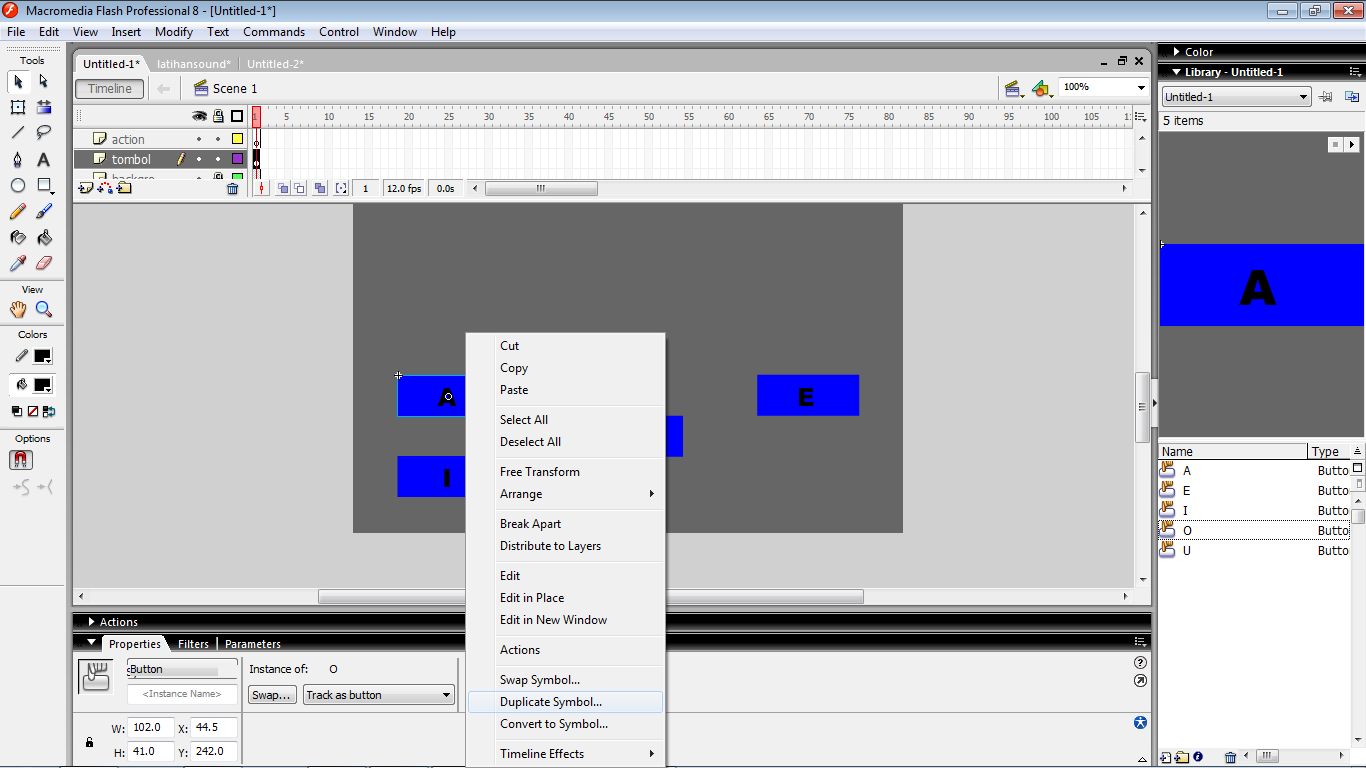
Task: Select the Paint Bucket tool
Action: pyautogui.click(x=44, y=238)
